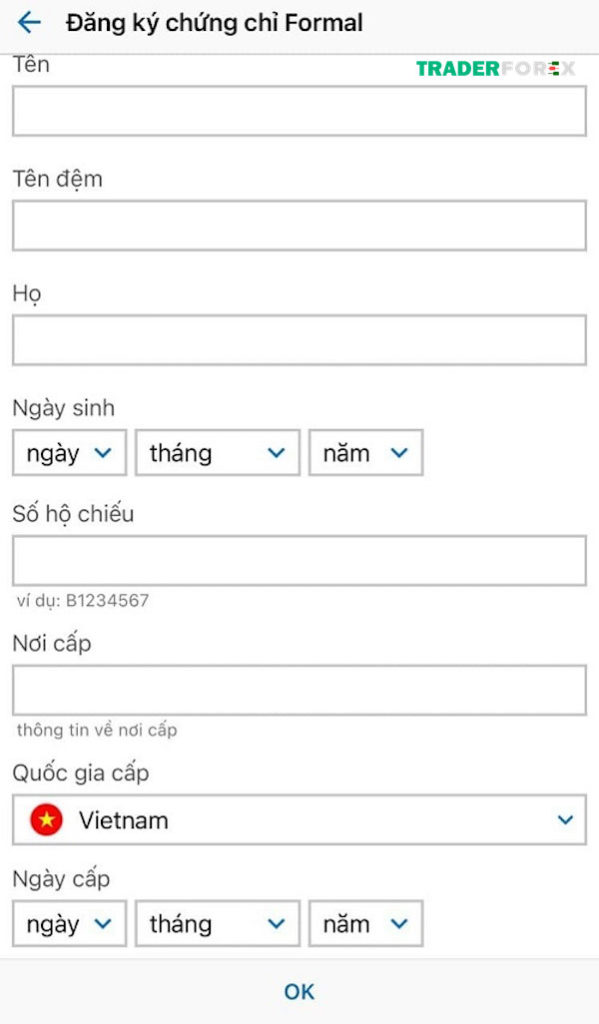Click the 'Tên' first name field
Screen dimensions: 599x1024
(299, 111)
